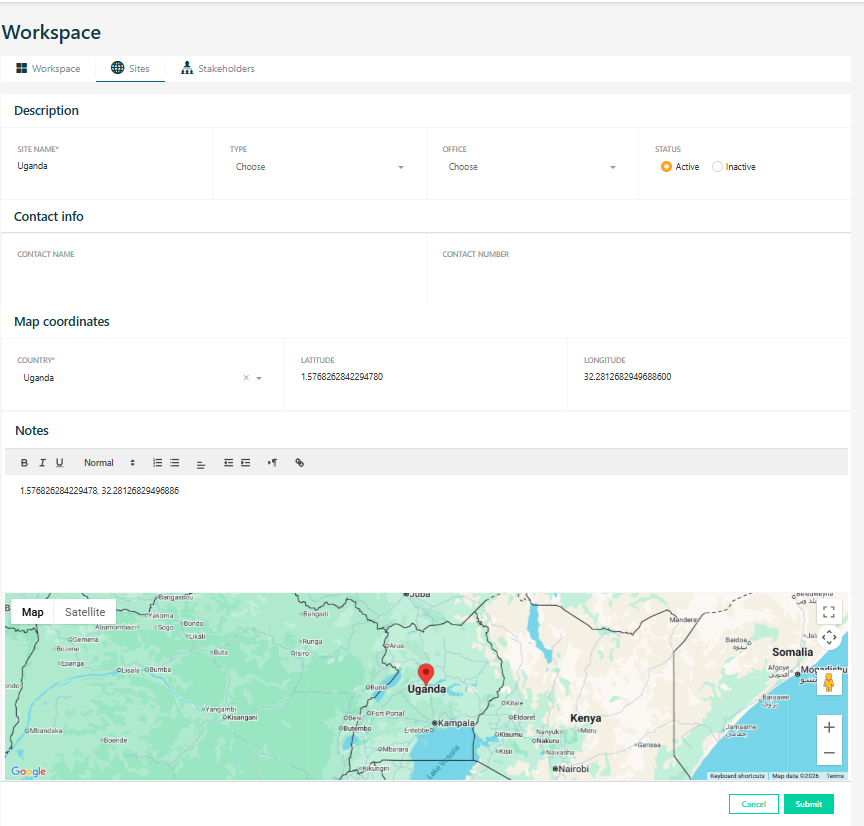Apply italic formatting in Notes editor
The image size is (864, 826).
(x=42, y=463)
